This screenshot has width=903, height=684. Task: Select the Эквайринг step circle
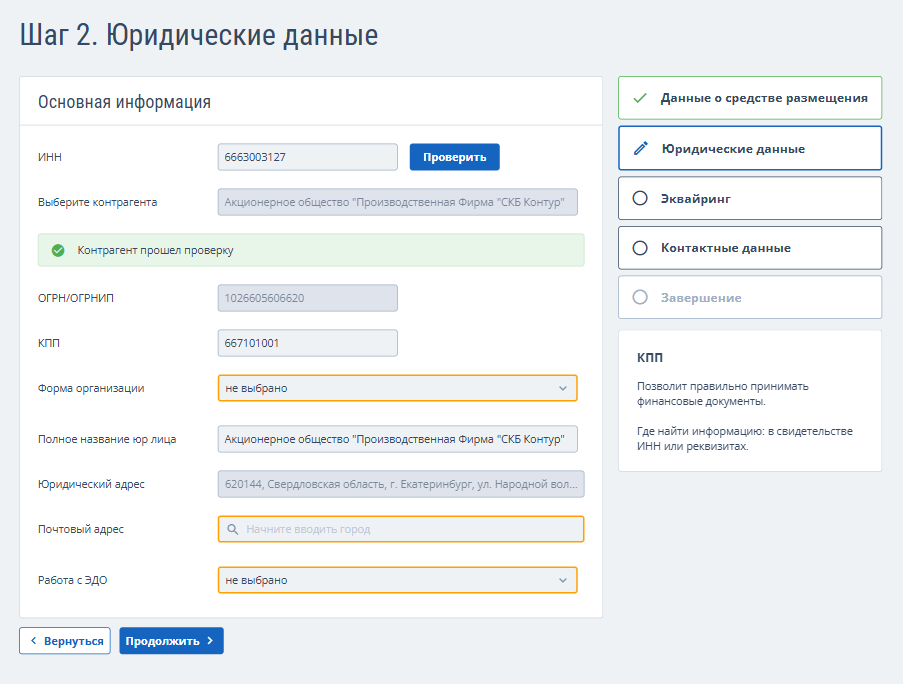pyautogui.click(x=640, y=198)
